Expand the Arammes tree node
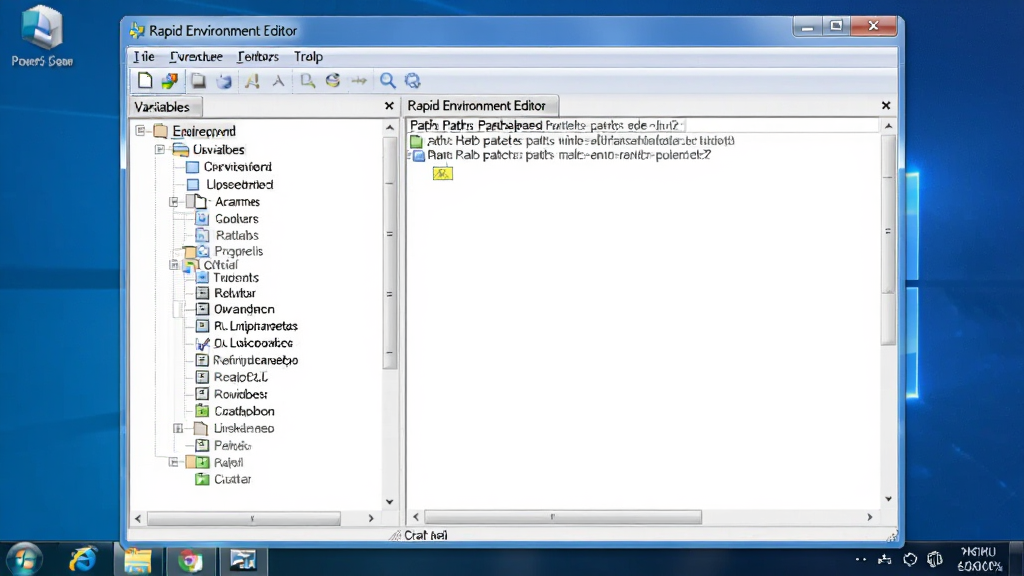1024x576 pixels. tap(174, 202)
